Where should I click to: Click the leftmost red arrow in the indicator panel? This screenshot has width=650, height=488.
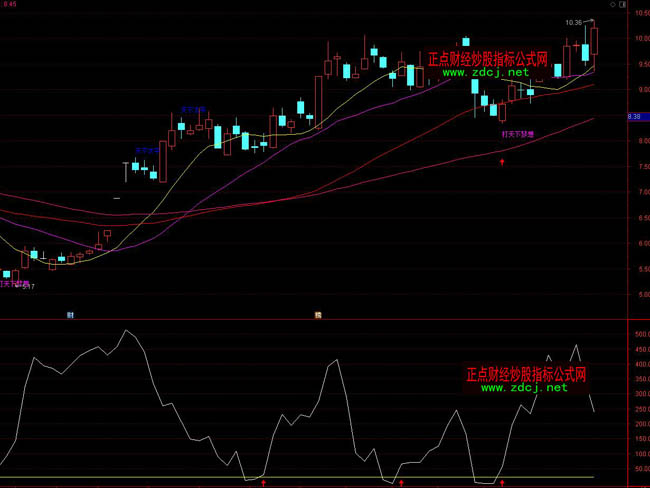point(263,482)
